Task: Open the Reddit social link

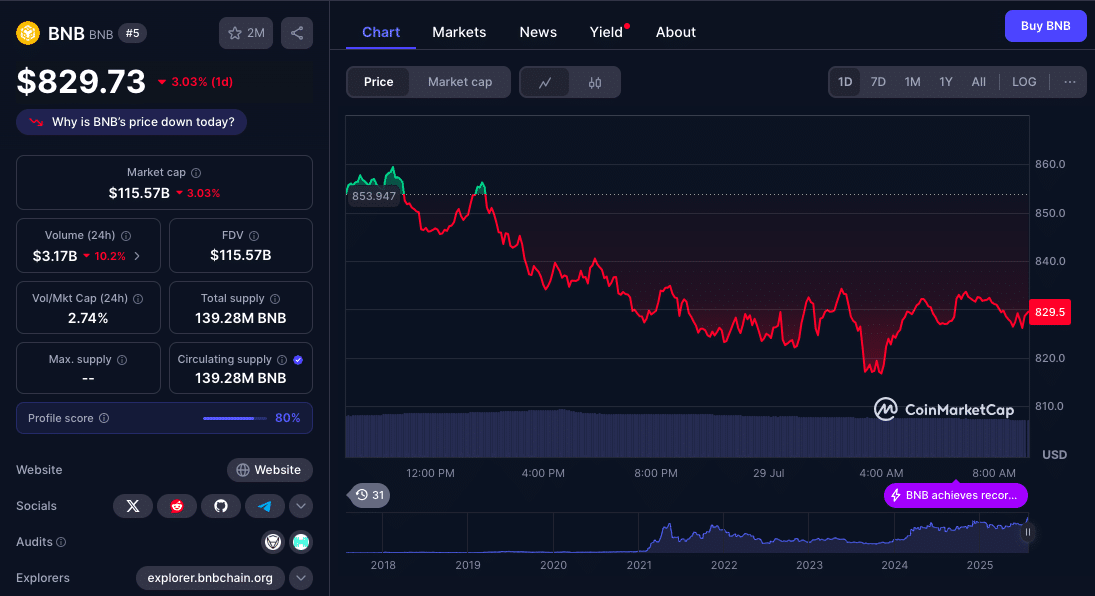Action: 177,506
